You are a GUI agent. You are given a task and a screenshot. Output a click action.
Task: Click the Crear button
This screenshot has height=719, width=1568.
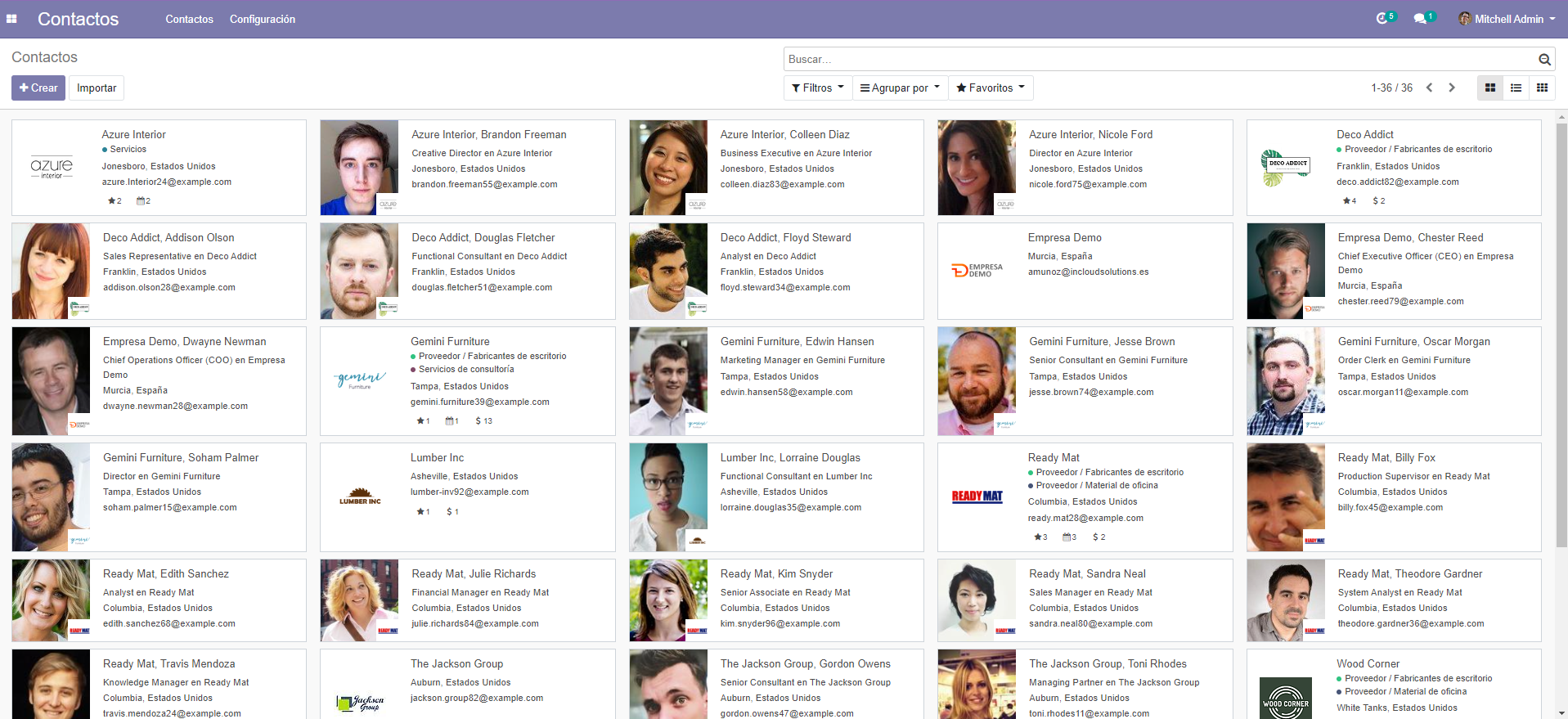click(x=38, y=88)
